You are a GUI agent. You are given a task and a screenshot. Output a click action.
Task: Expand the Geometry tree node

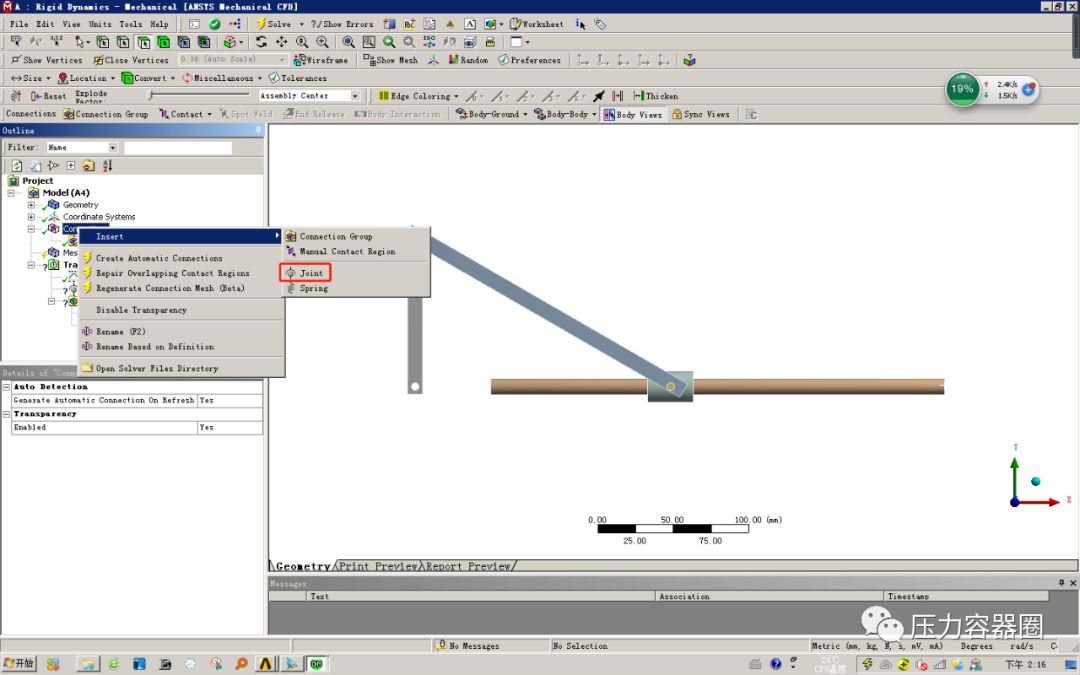pos(30,204)
